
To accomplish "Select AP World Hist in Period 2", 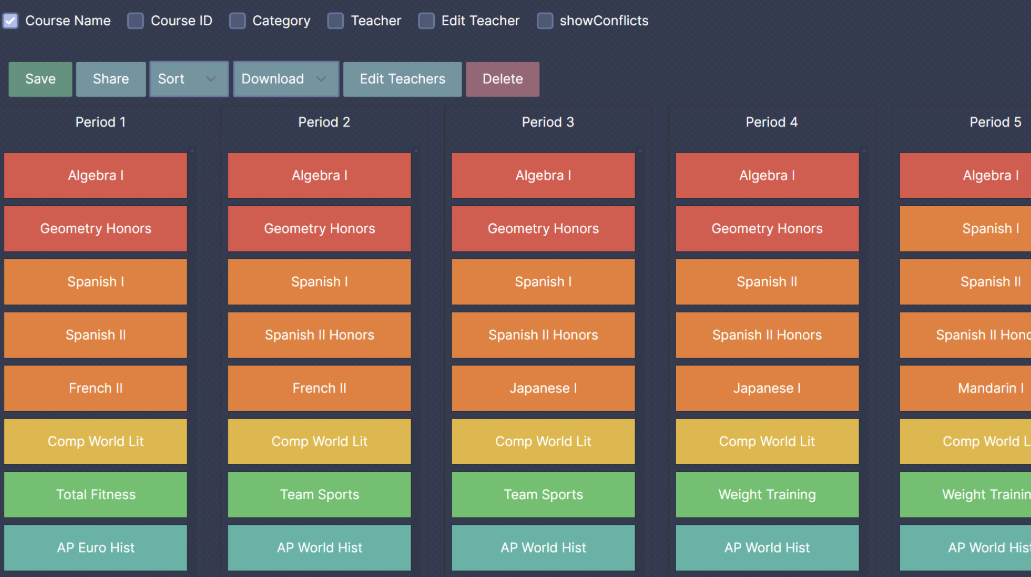I will pos(320,548).
